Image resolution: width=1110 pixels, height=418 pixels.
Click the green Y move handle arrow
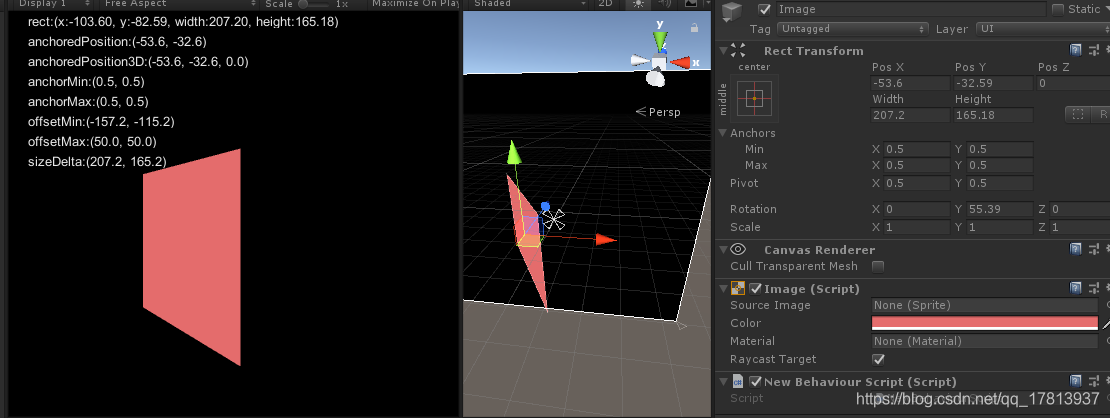point(516,152)
